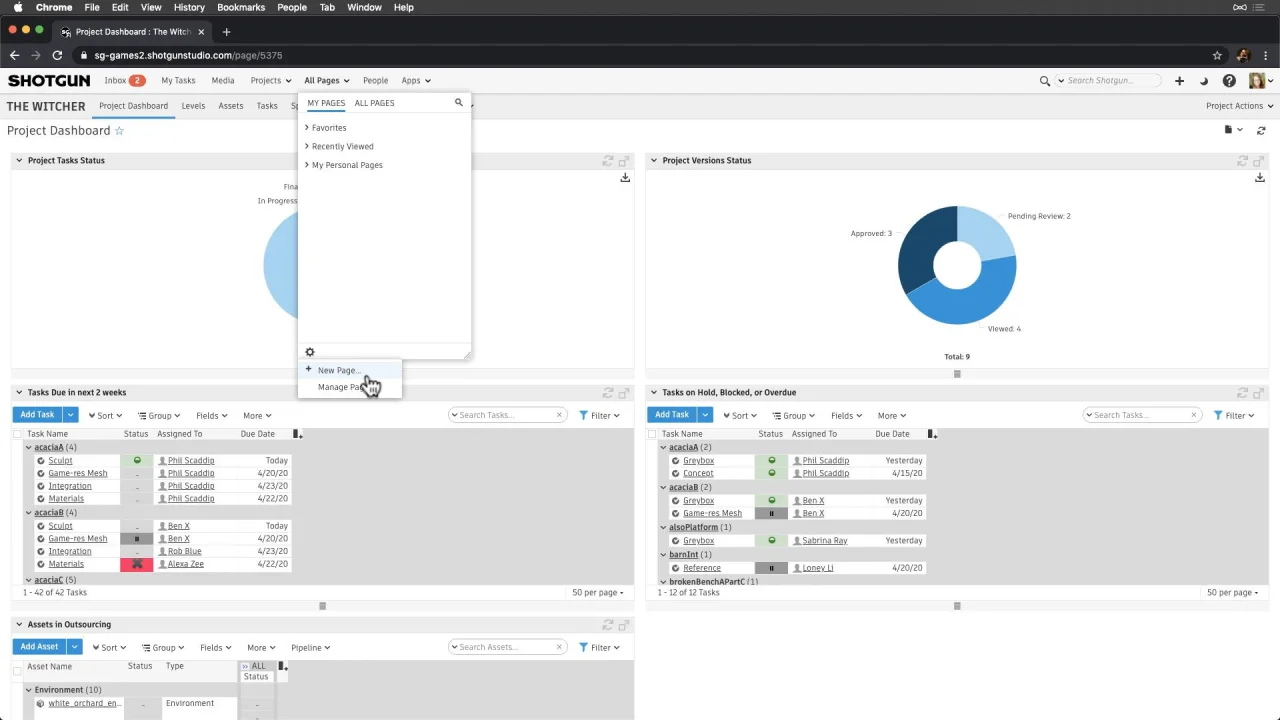
Task: Click the Viewed segment of donut chart
Action: coord(965,303)
